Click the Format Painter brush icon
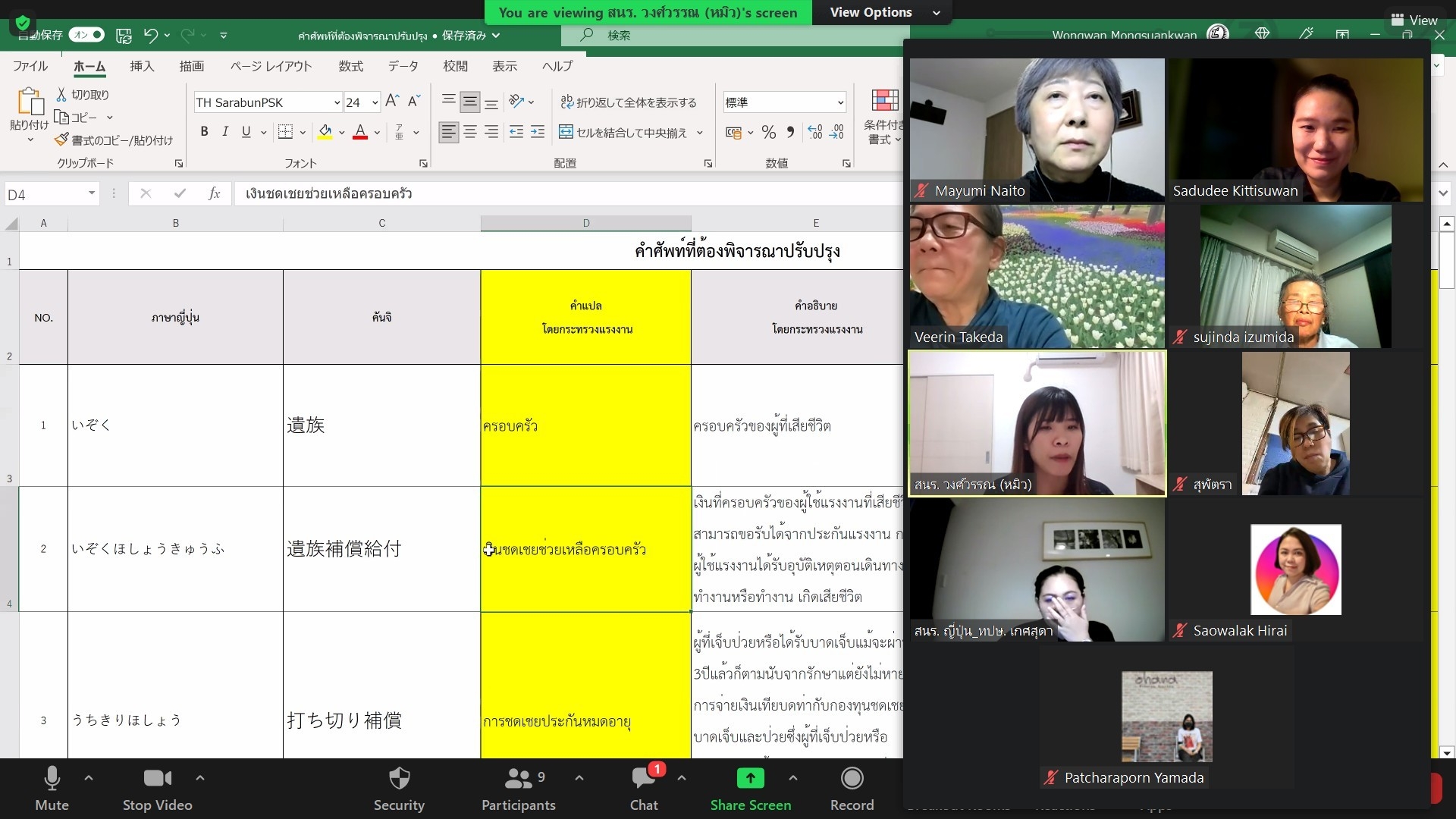 pyautogui.click(x=61, y=140)
